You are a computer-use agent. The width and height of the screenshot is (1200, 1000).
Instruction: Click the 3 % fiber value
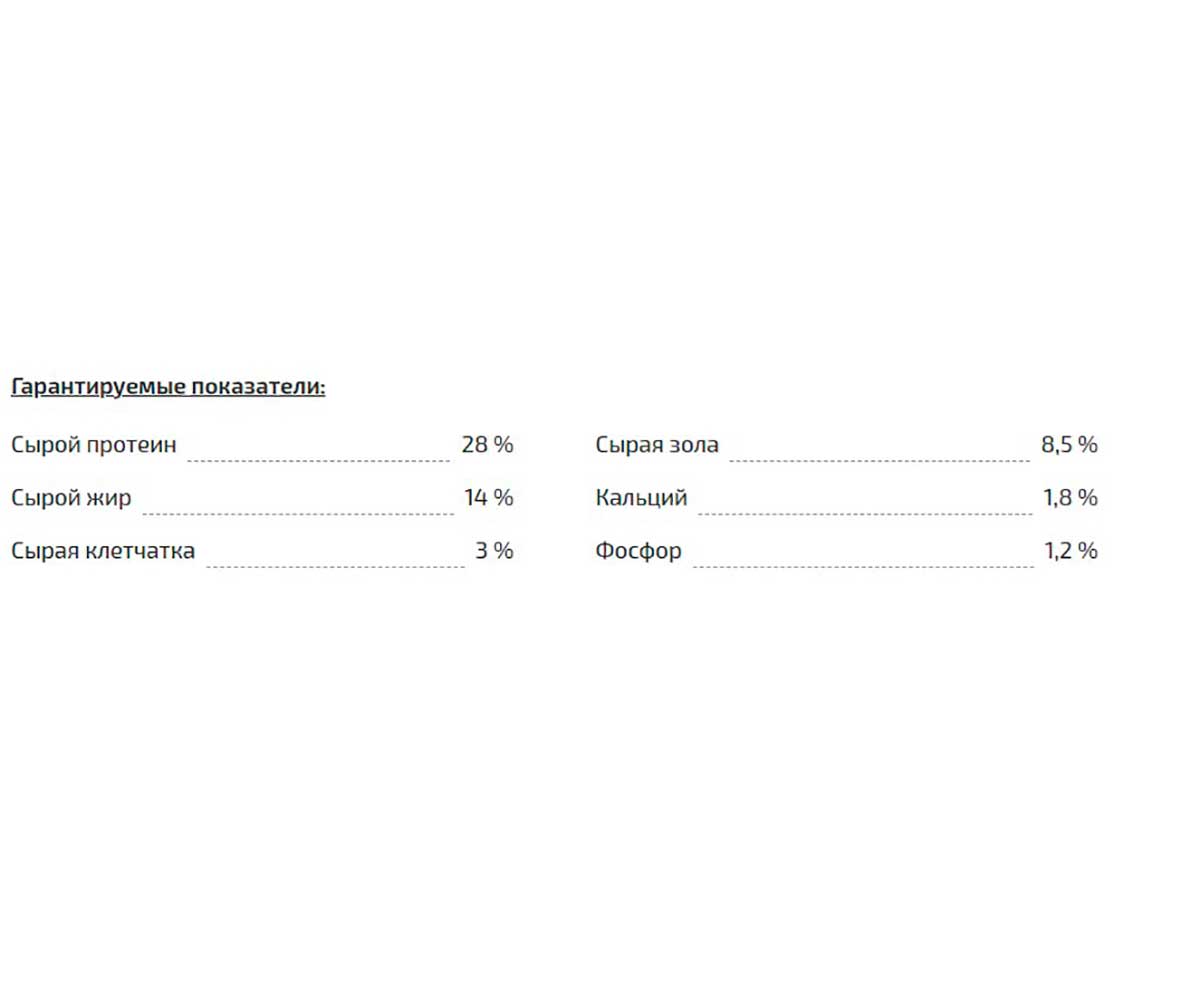tap(494, 551)
